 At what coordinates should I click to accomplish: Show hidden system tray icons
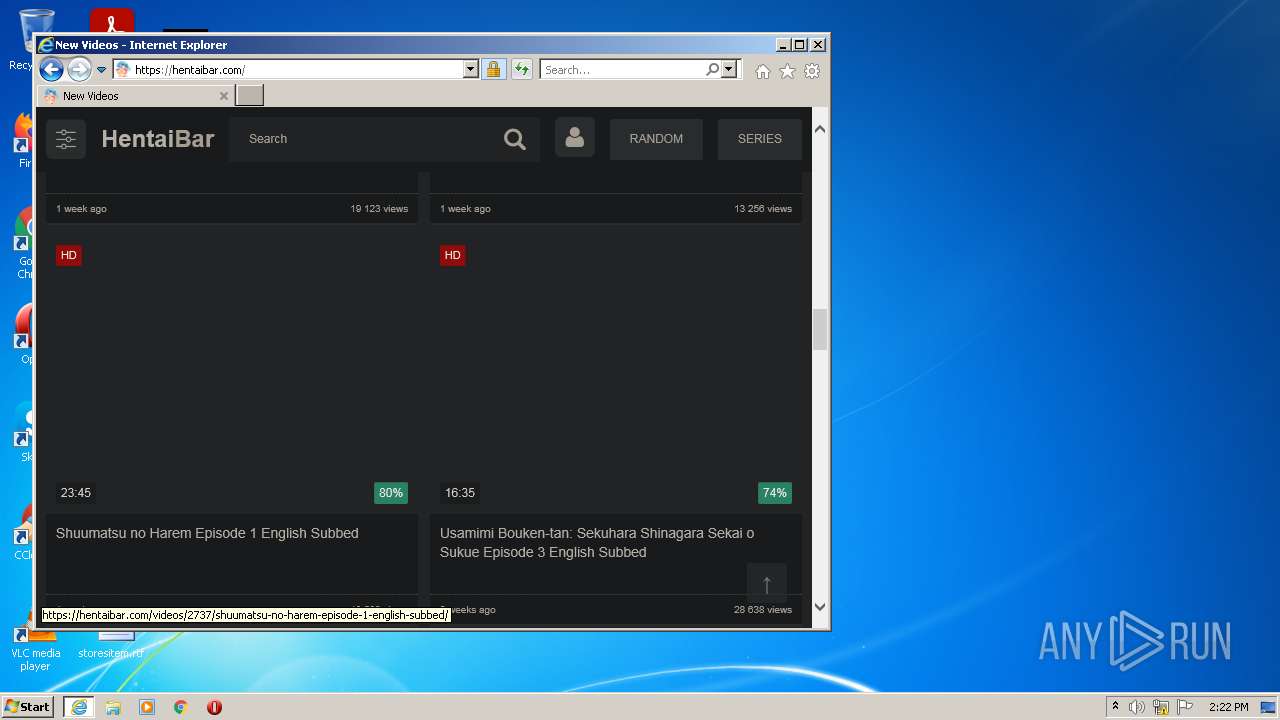pyautogui.click(x=1115, y=707)
